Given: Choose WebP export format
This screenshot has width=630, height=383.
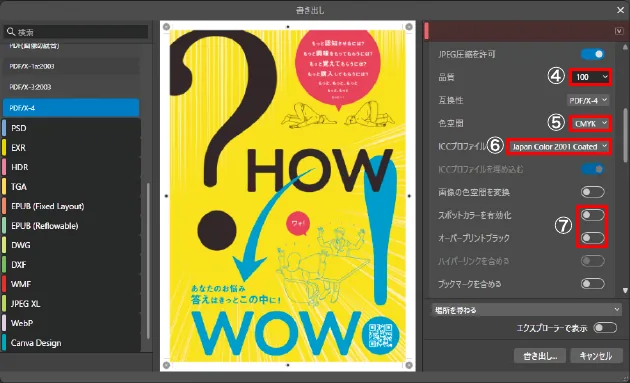Looking at the screenshot, I should tap(71, 323).
